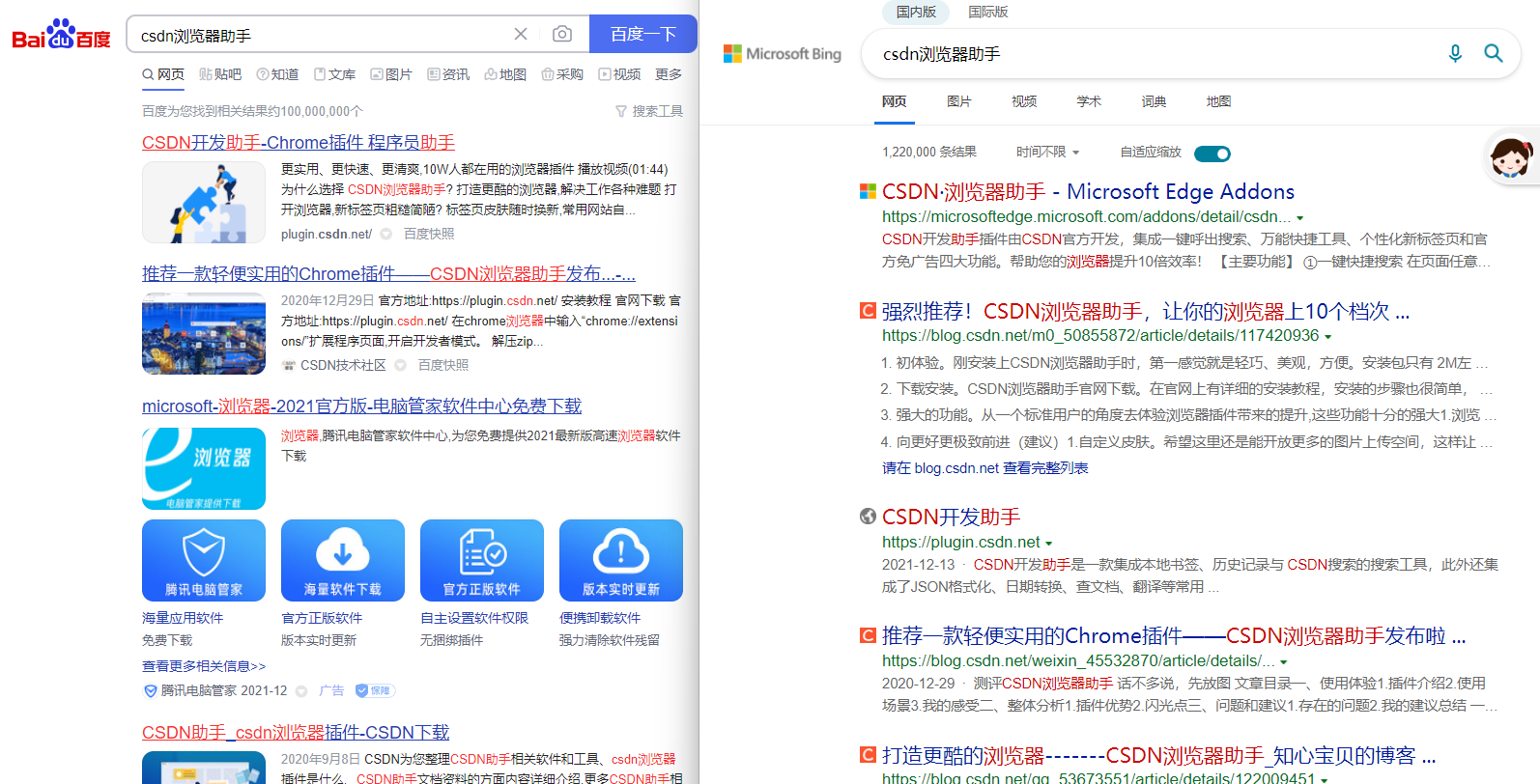Image resolution: width=1540 pixels, height=784 pixels.
Task: Start Bing voice search microphone
Action: (x=1455, y=54)
